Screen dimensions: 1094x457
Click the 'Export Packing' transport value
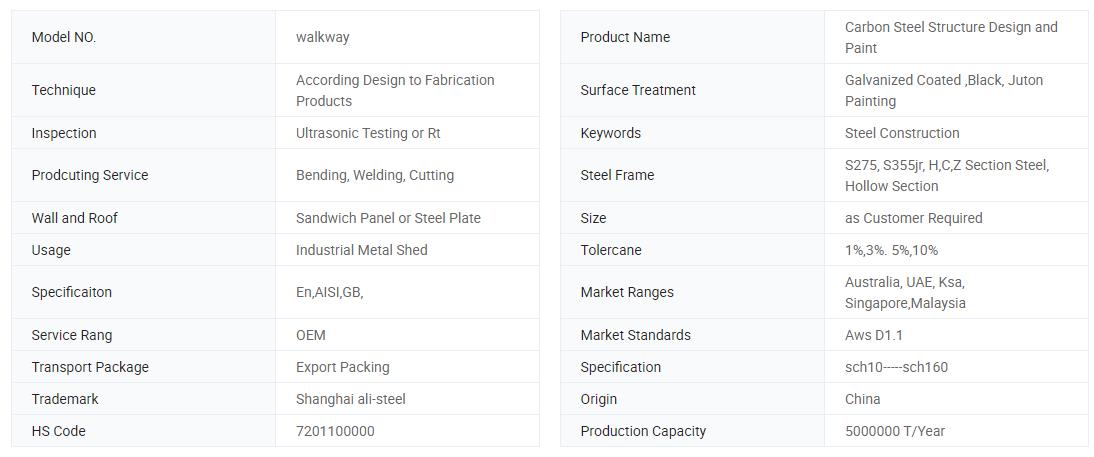343,368
